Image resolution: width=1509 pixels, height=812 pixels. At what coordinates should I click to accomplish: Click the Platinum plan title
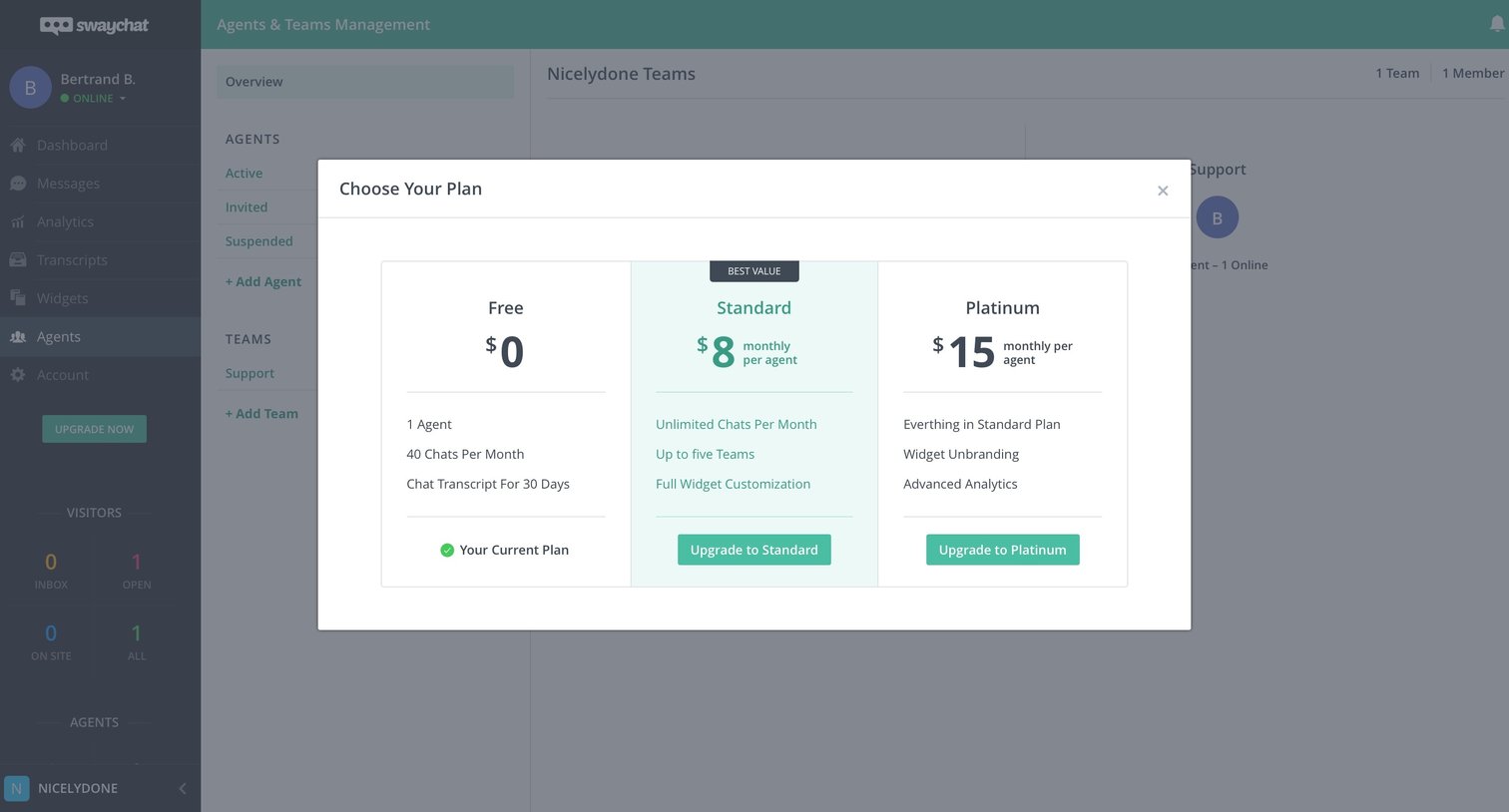pos(1003,308)
